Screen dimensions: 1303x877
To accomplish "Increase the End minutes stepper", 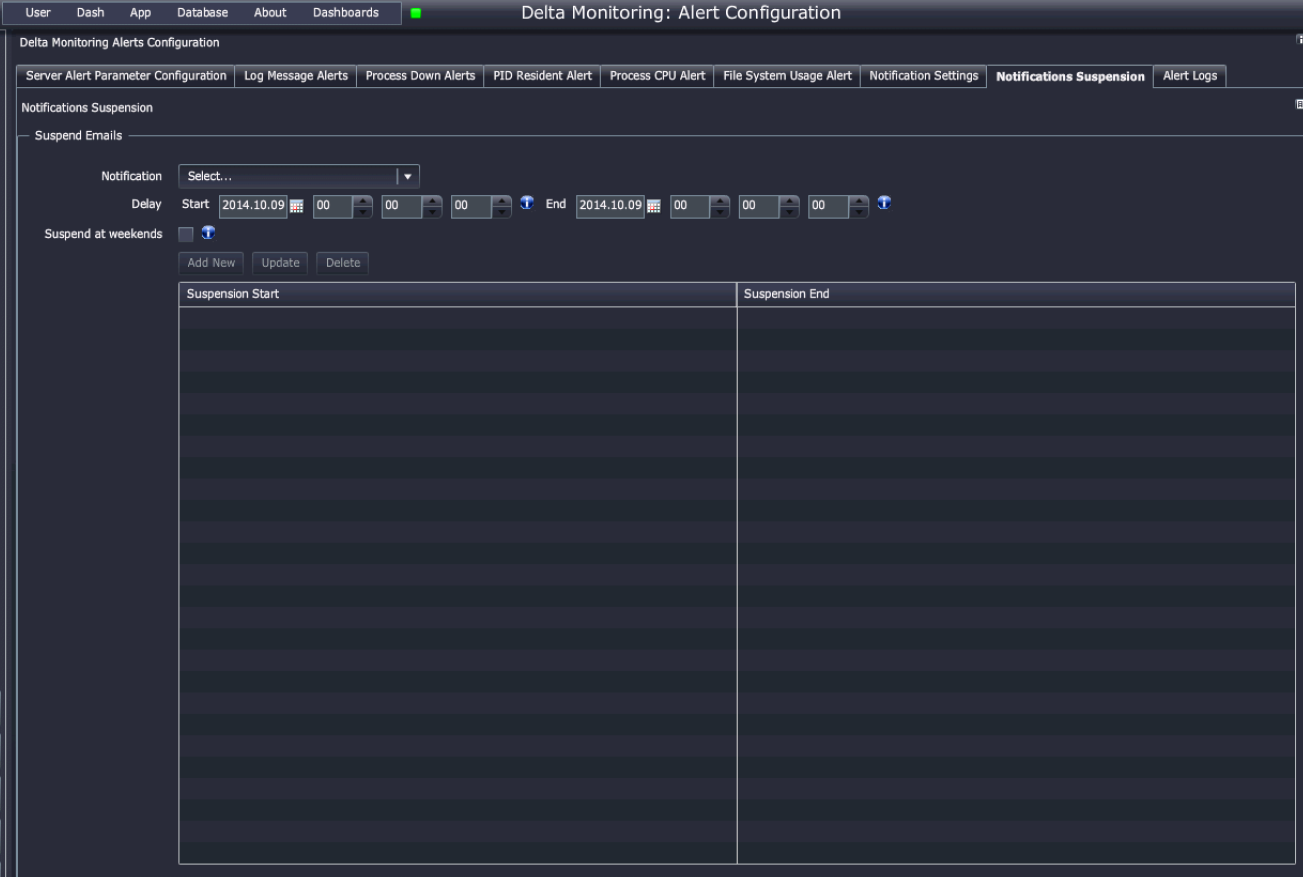I will [790, 201].
